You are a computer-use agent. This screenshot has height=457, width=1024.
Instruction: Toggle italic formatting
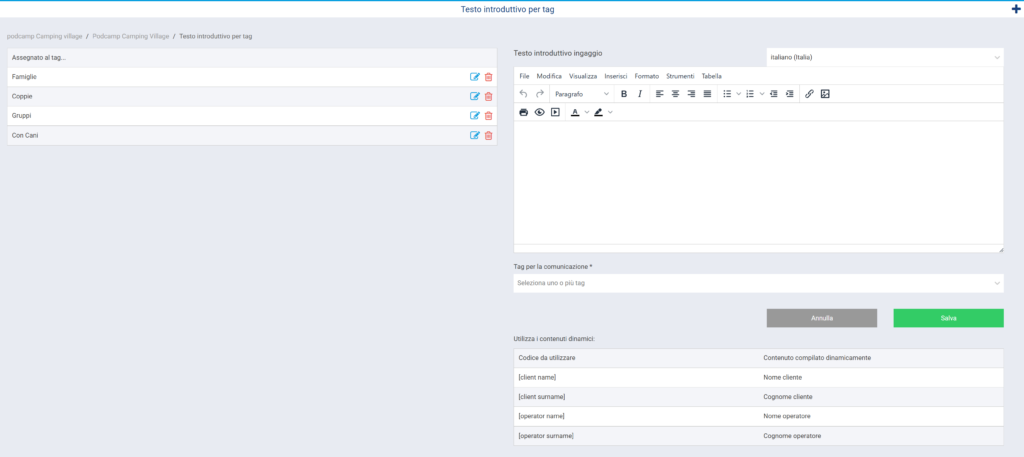(640, 94)
